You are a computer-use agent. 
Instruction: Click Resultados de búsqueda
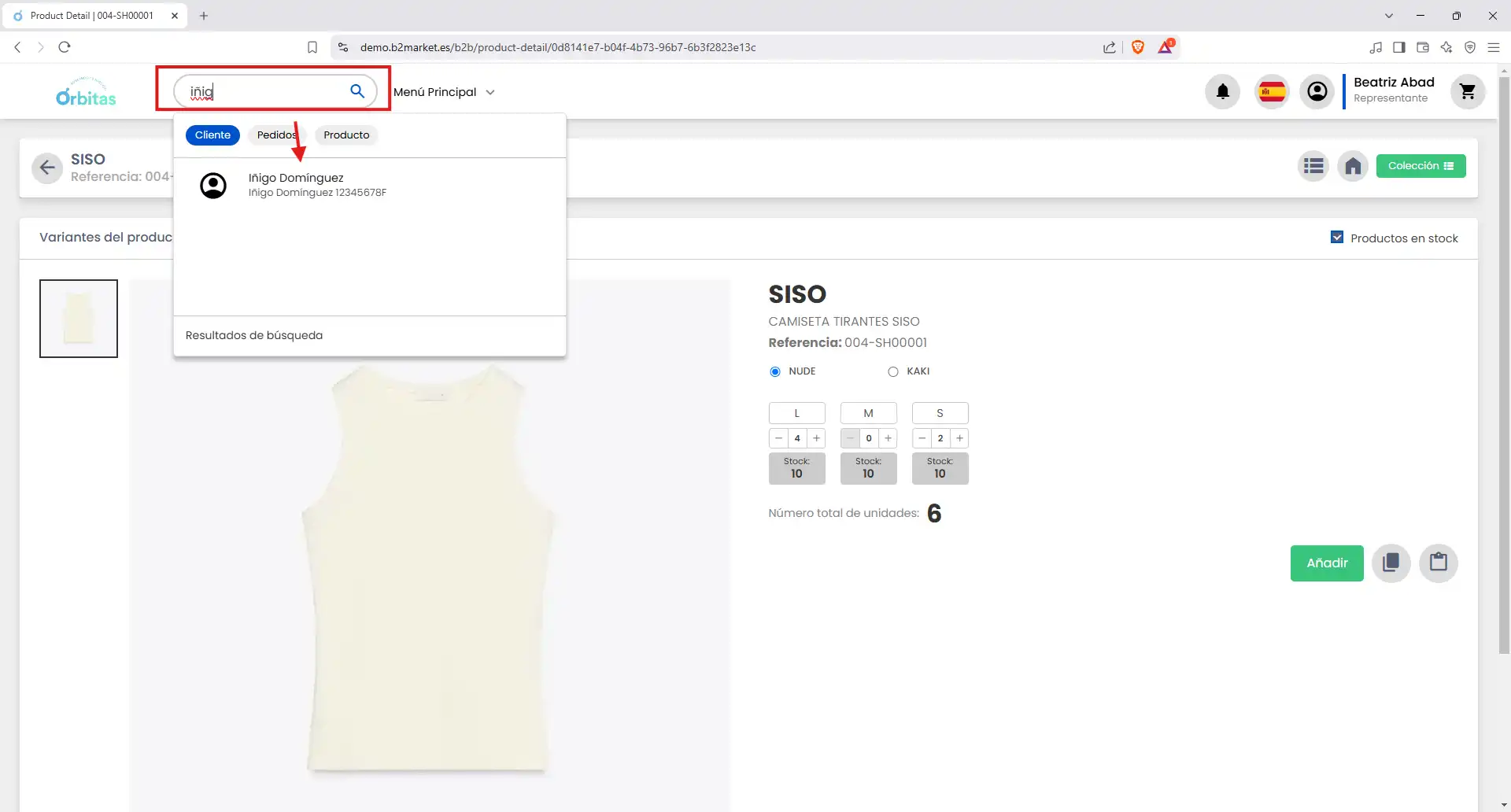point(253,335)
